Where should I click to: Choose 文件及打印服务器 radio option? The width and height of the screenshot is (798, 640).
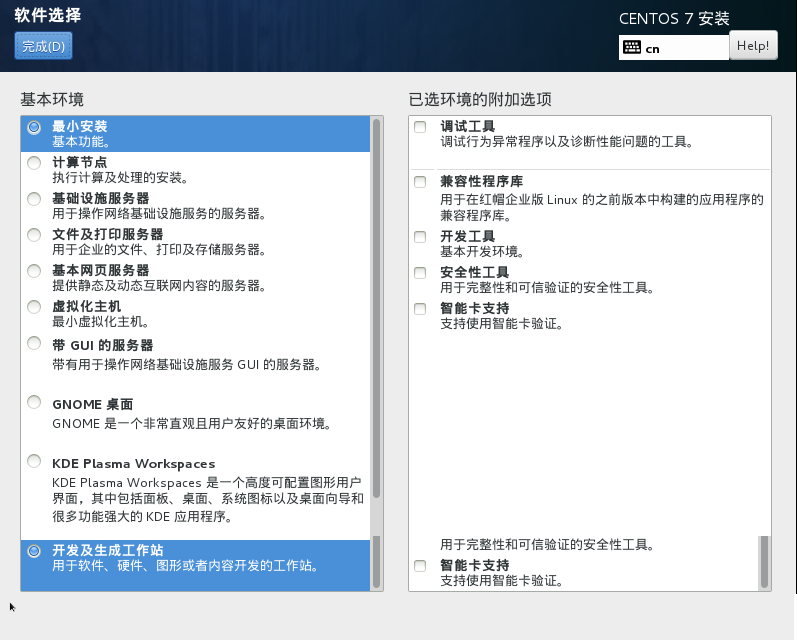pos(34,235)
